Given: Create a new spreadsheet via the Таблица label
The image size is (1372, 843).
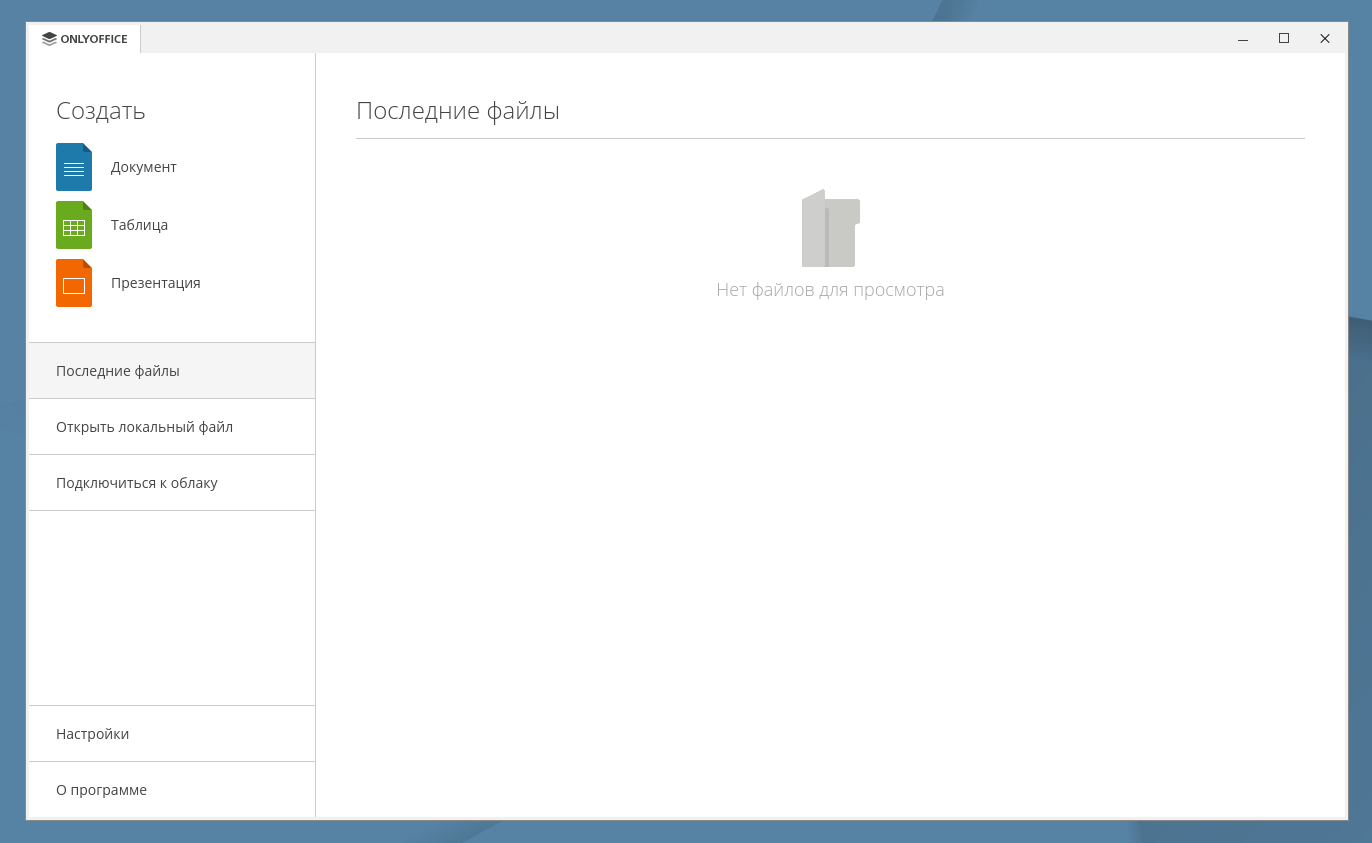Looking at the screenshot, I should pyautogui.click(x=139, y=225).
